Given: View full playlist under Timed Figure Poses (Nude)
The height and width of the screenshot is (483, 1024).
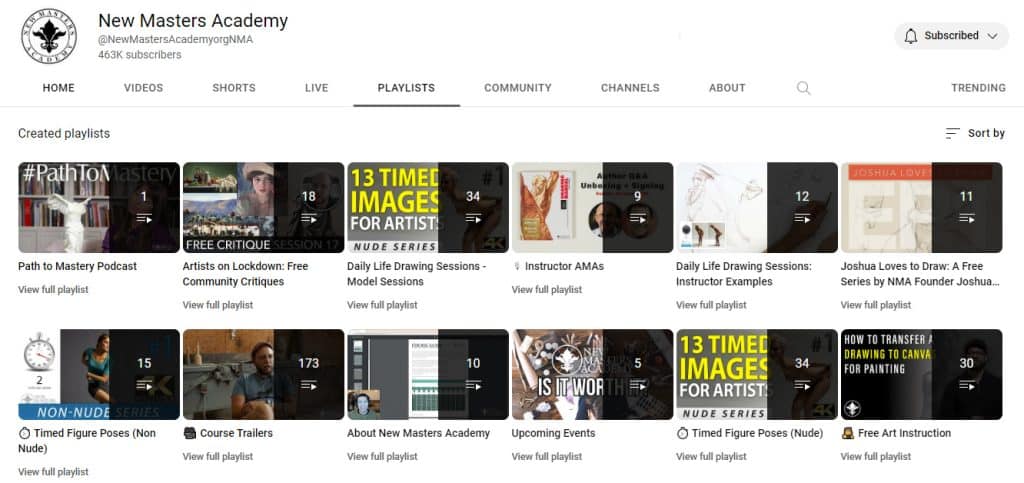Looking at the screenshot, I should [712, 457].
